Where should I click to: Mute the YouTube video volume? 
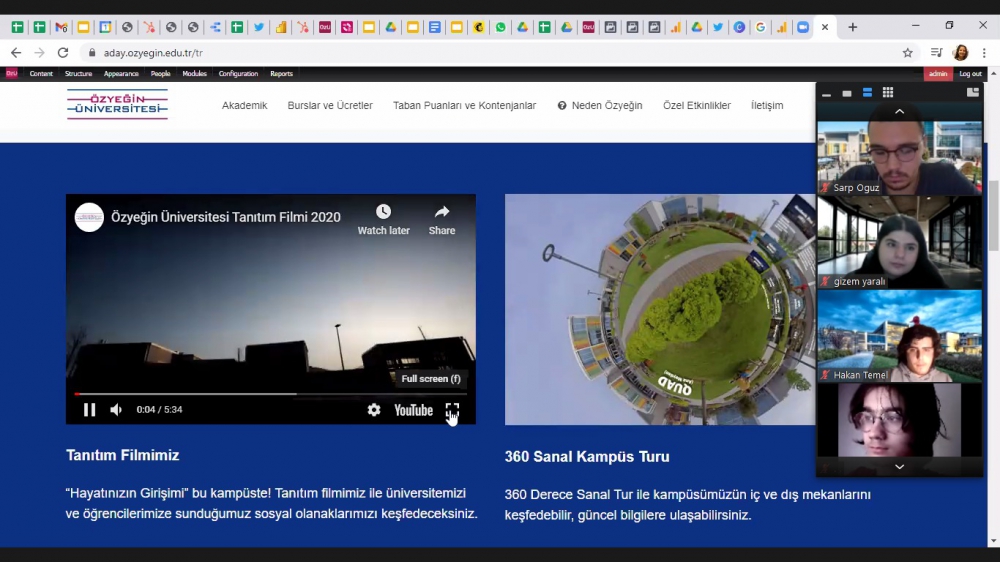pos(116,410)
